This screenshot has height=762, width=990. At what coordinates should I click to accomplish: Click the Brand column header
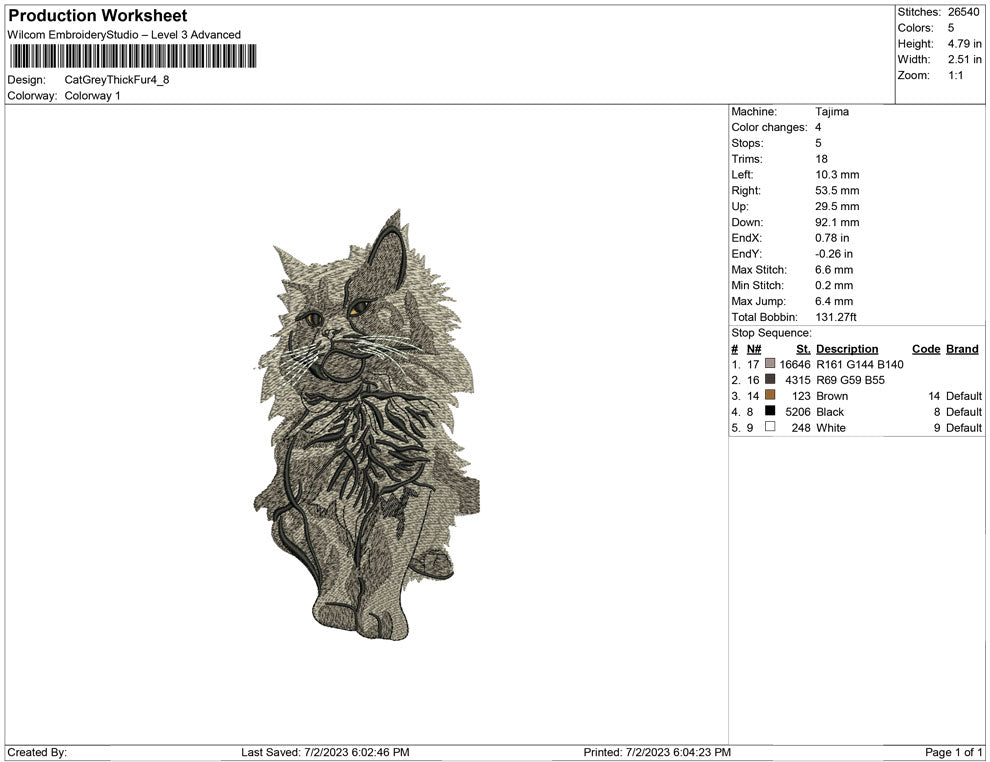click(x=962, y=348)
